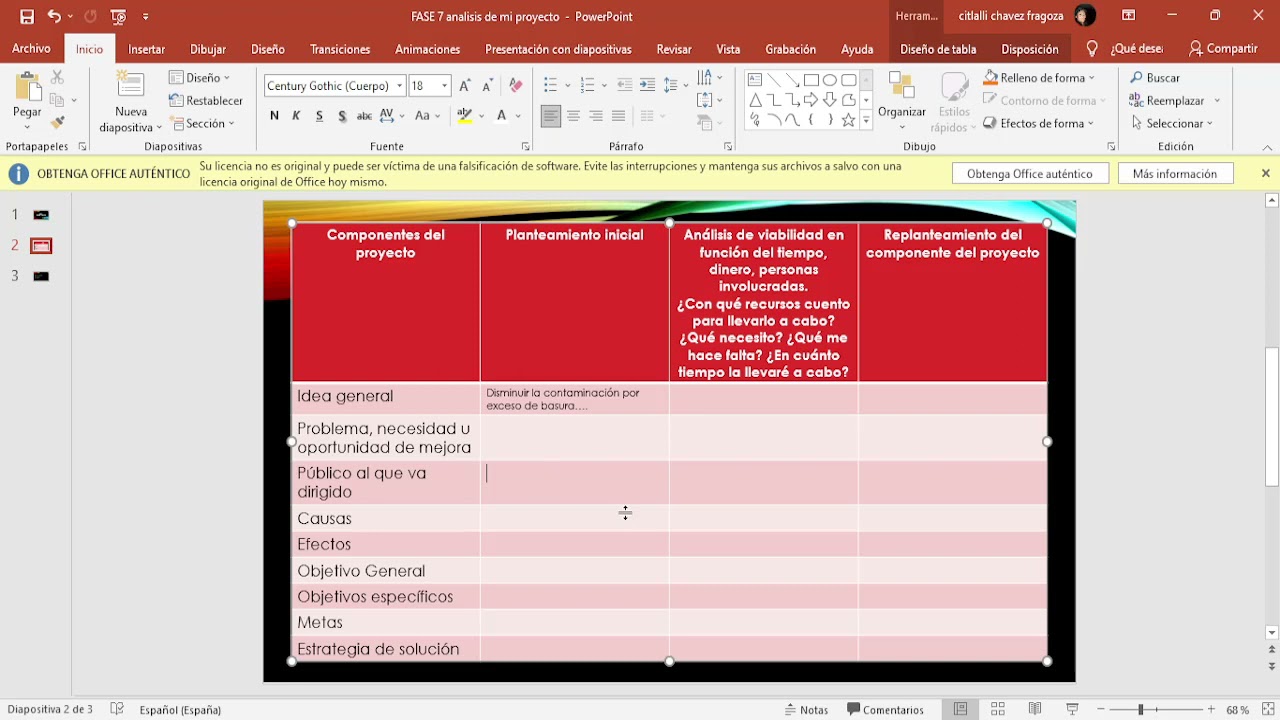Open the Buscar find tool
This screenshot has height=720, width=1280.
(1155, 78)
